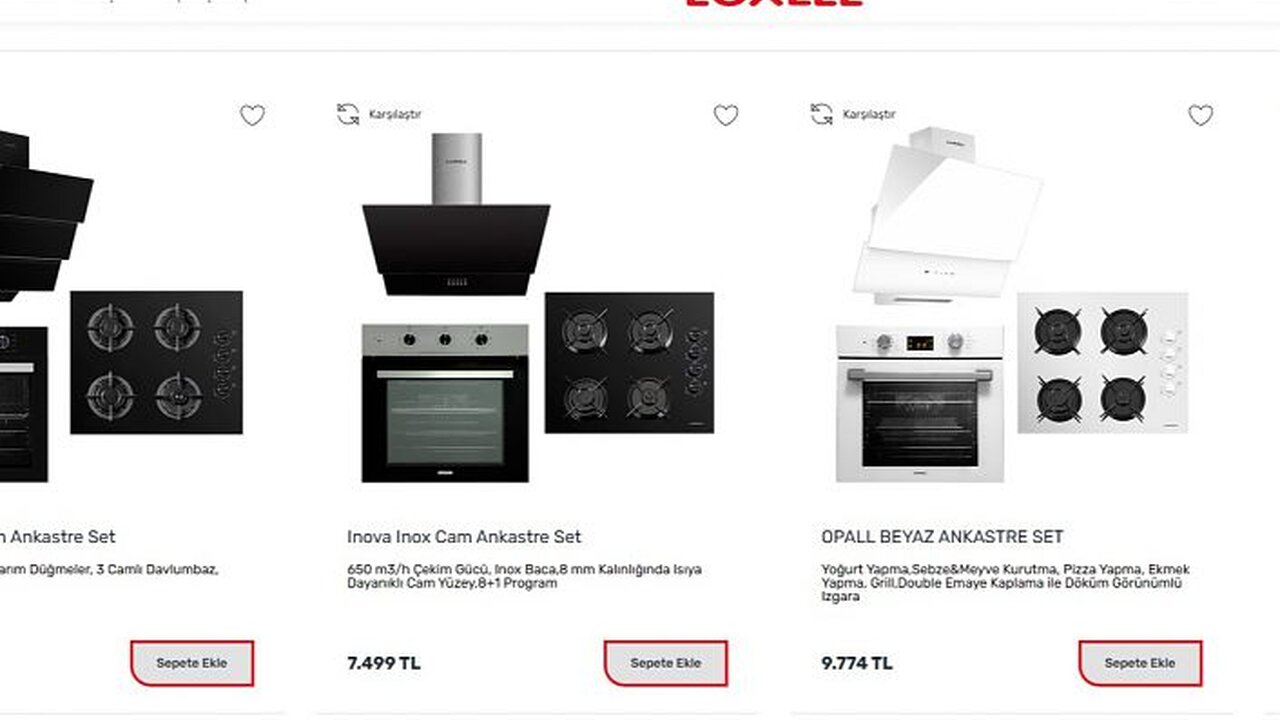Click the inox built-in oven image
Viewport: 1280px width, 720px height.
[445, 403]
